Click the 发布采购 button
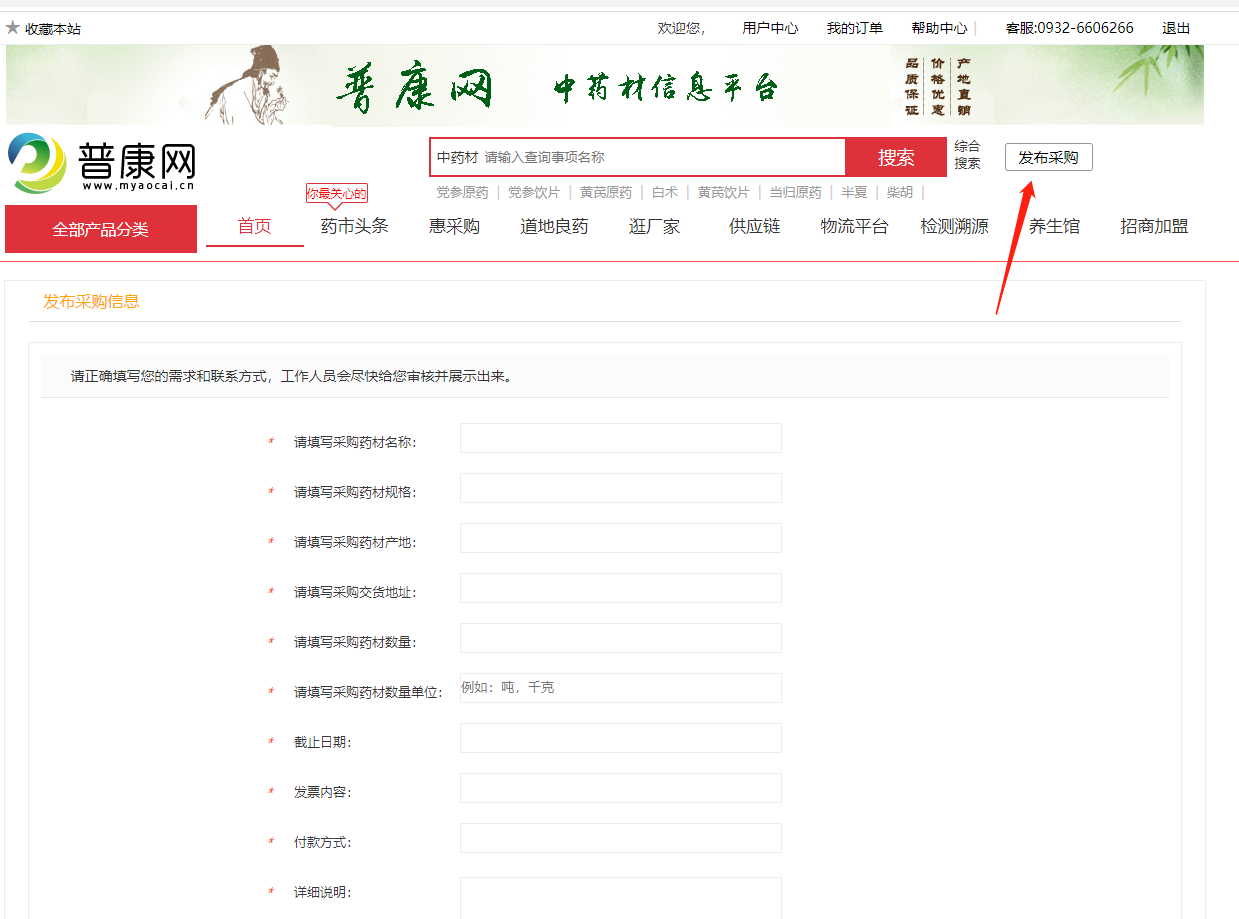 [x=1048, y=157]
